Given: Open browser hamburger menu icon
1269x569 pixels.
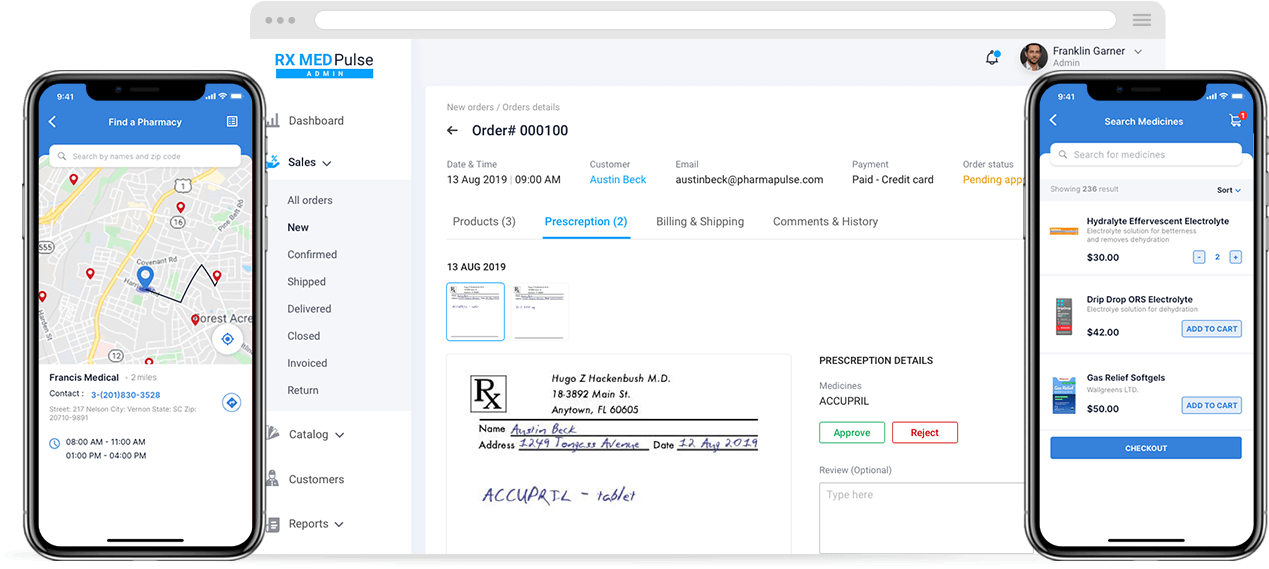Looking at the screenshot, I should pyautogui.click(x=1141, y=20).
